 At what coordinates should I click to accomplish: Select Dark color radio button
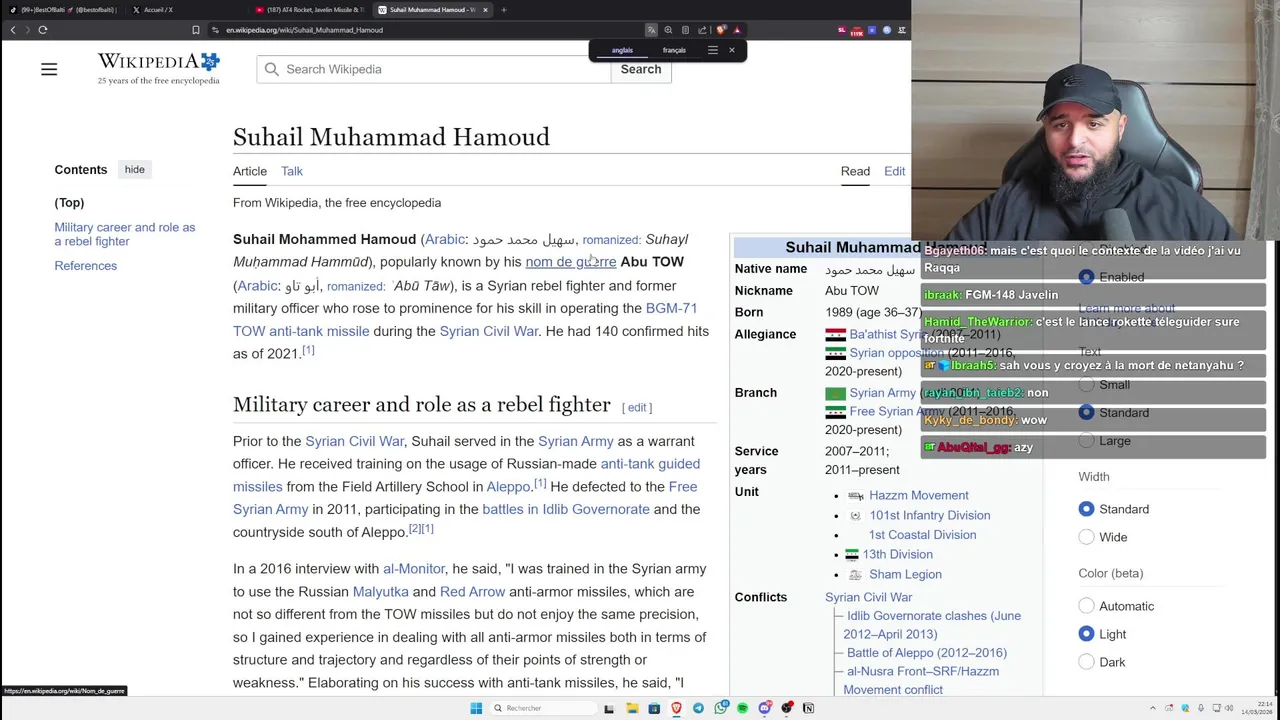tap(1086, 662)
